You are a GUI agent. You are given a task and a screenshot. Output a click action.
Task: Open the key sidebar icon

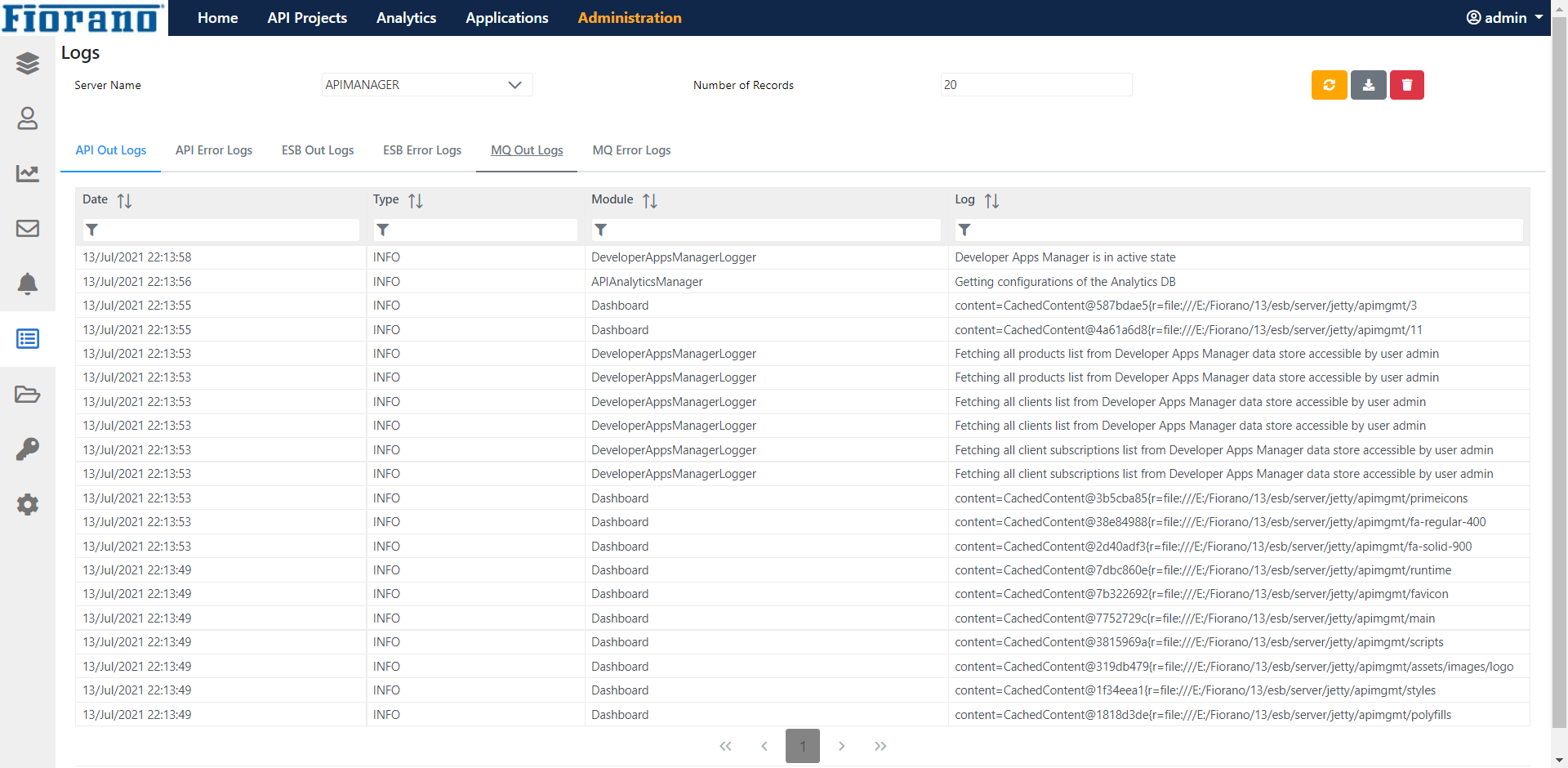(28, 449)
